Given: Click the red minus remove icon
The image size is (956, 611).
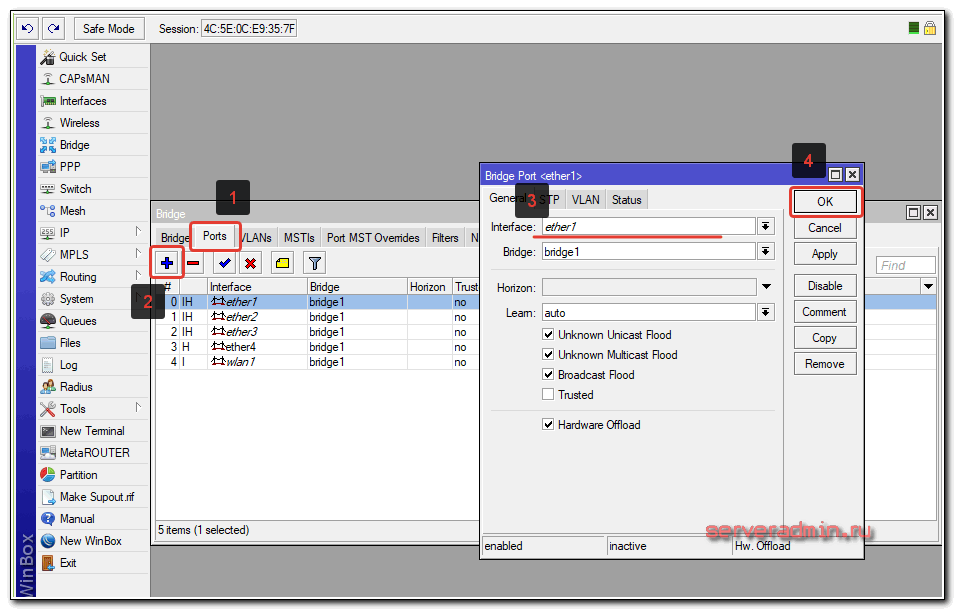Looking at the screenshot, I should (x=194, y=264).
